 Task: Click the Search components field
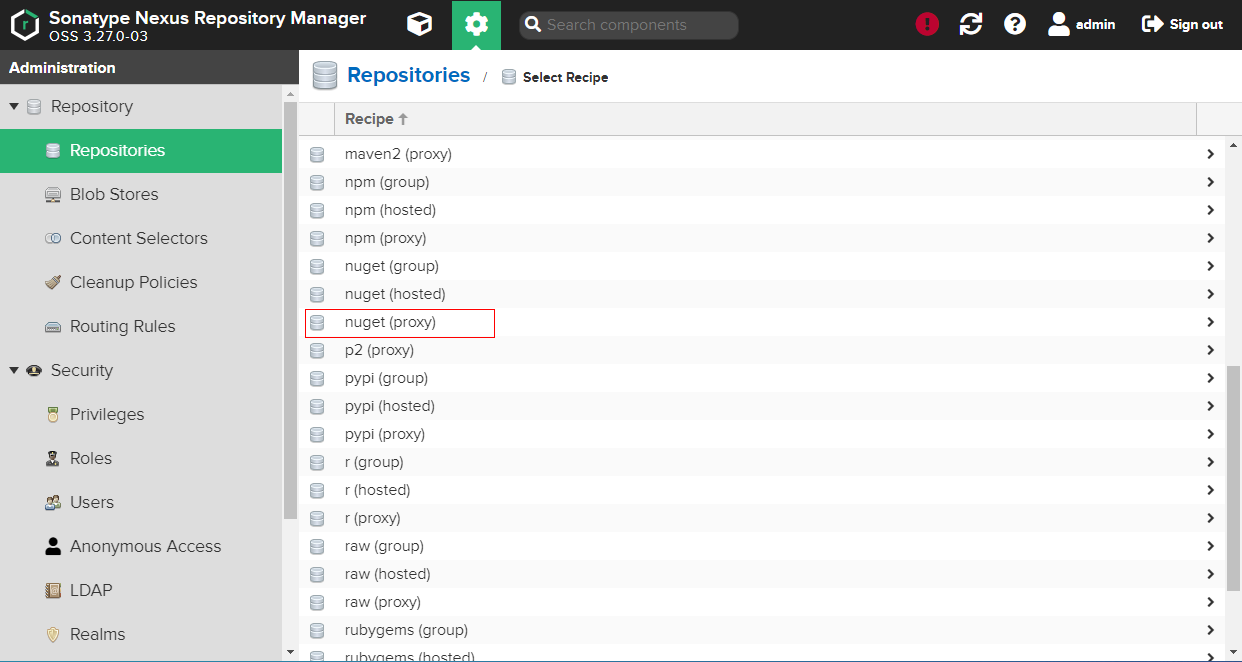pos(629,25)
